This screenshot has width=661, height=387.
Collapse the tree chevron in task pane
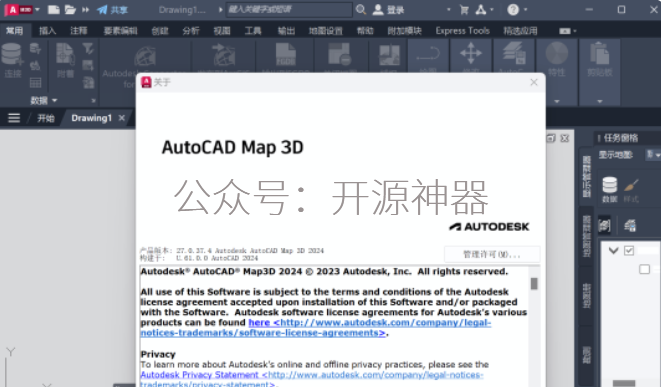pyautogui.click(x=613, y=251)
